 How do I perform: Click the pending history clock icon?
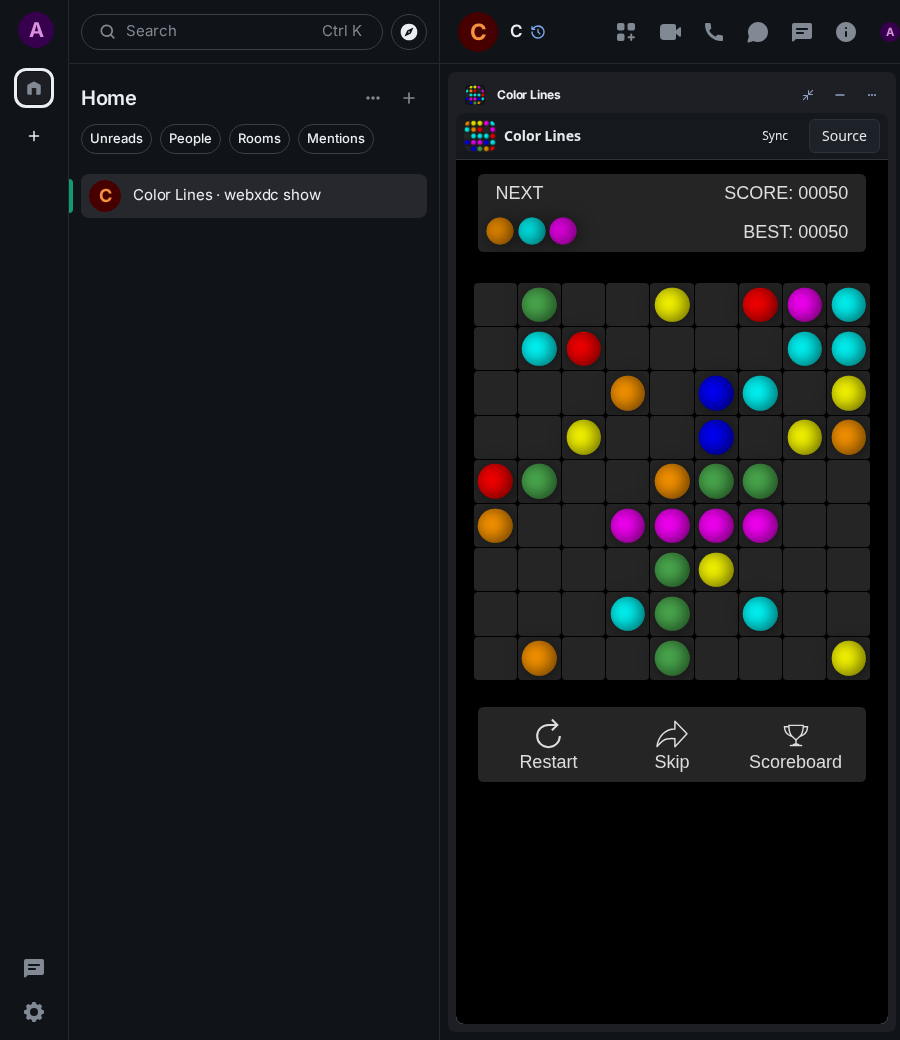(x=538, y=32)
